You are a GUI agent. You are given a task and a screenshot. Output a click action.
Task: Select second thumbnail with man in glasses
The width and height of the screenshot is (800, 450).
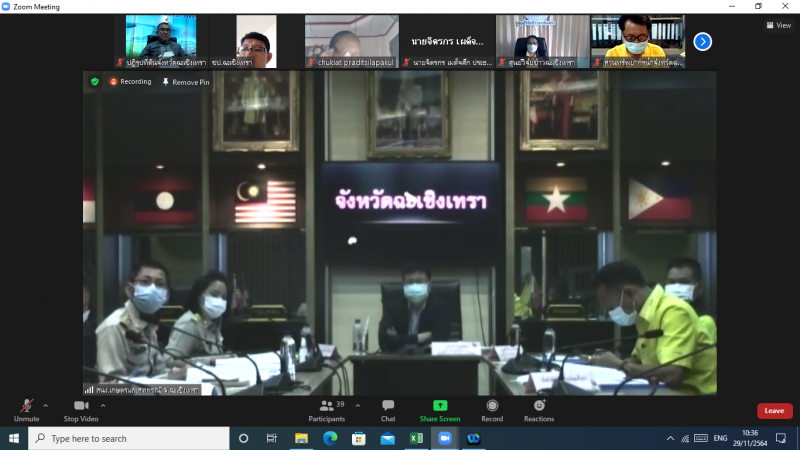coord(256,41)
